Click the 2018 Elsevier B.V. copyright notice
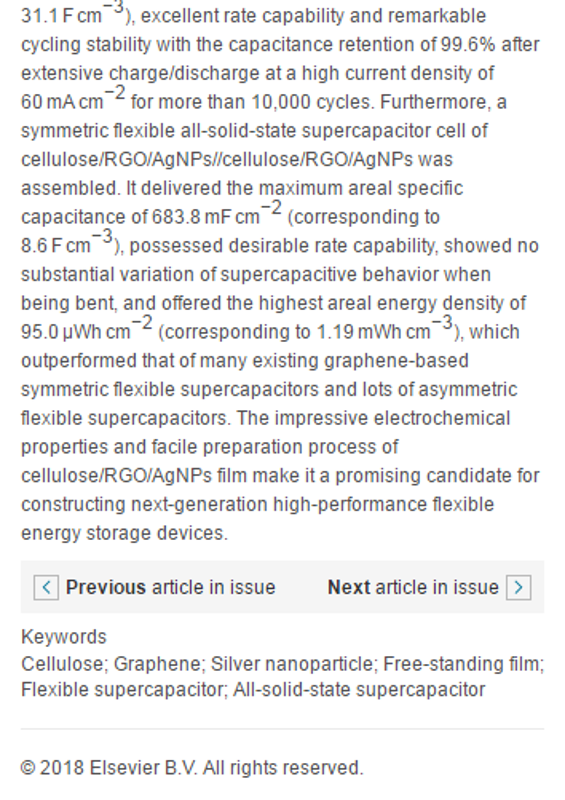565x800 pixels. click(192, 767)
